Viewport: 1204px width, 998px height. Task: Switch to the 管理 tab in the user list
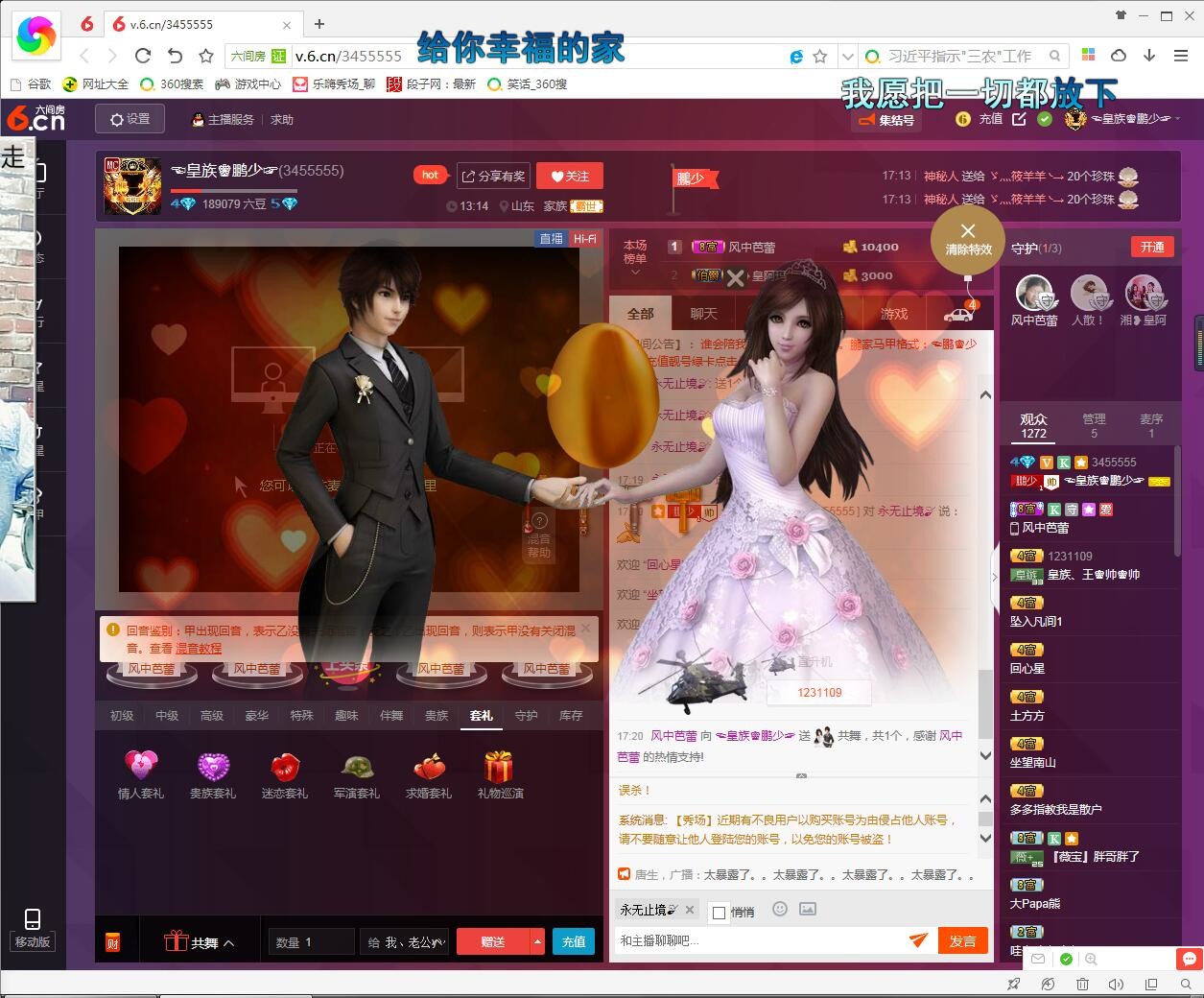tap(1094, 425)
